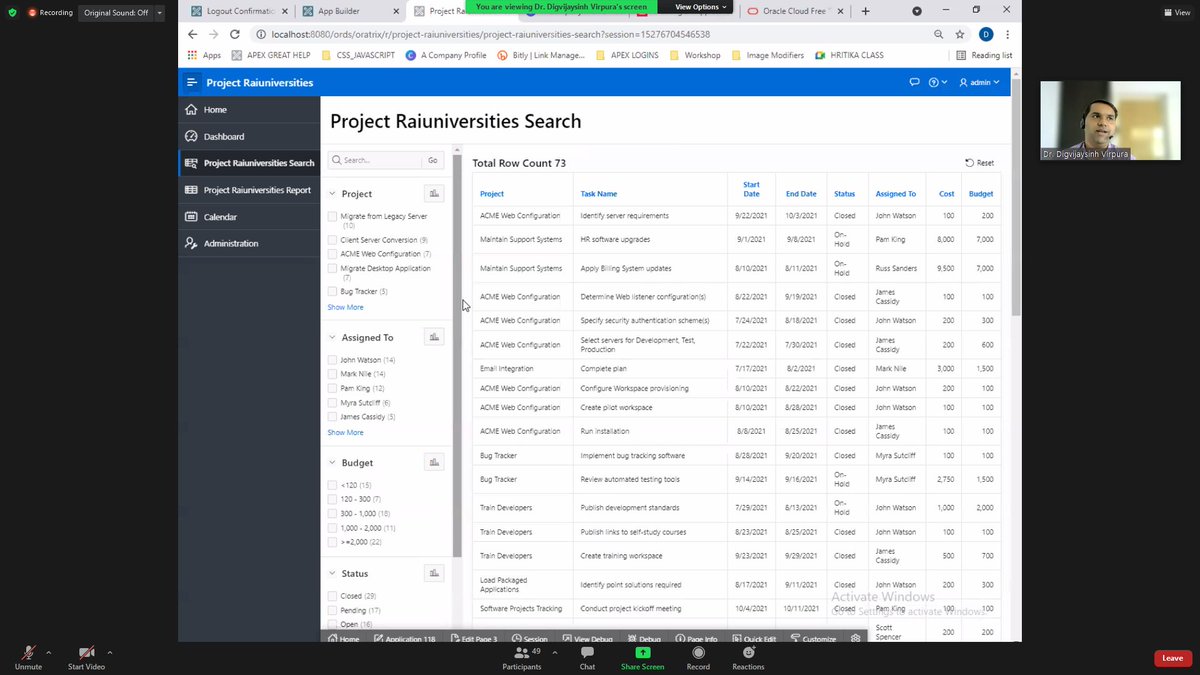The height and width of the screenshot is (675, 1200).
Task: Check the >=2,000 budget filter
Action: pyautogui.click(x=332, y=541)
